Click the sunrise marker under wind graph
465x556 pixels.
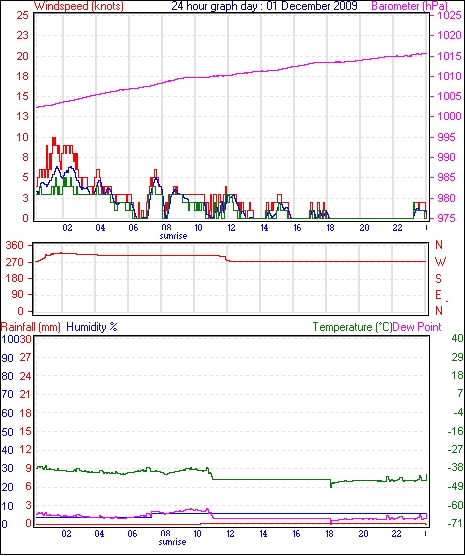pyautogui.click(x=173, y=235)
